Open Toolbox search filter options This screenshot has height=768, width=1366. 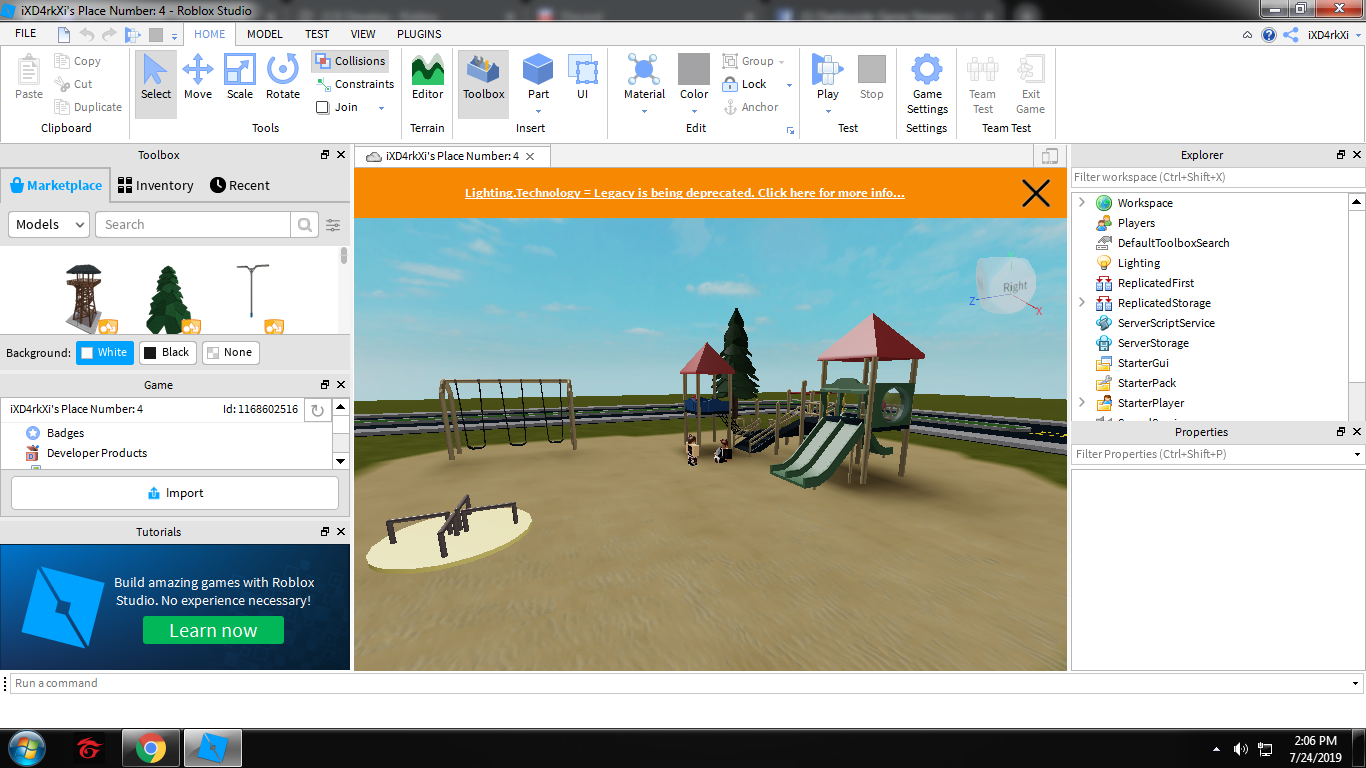pyautogui.click(x=333, y=225)
